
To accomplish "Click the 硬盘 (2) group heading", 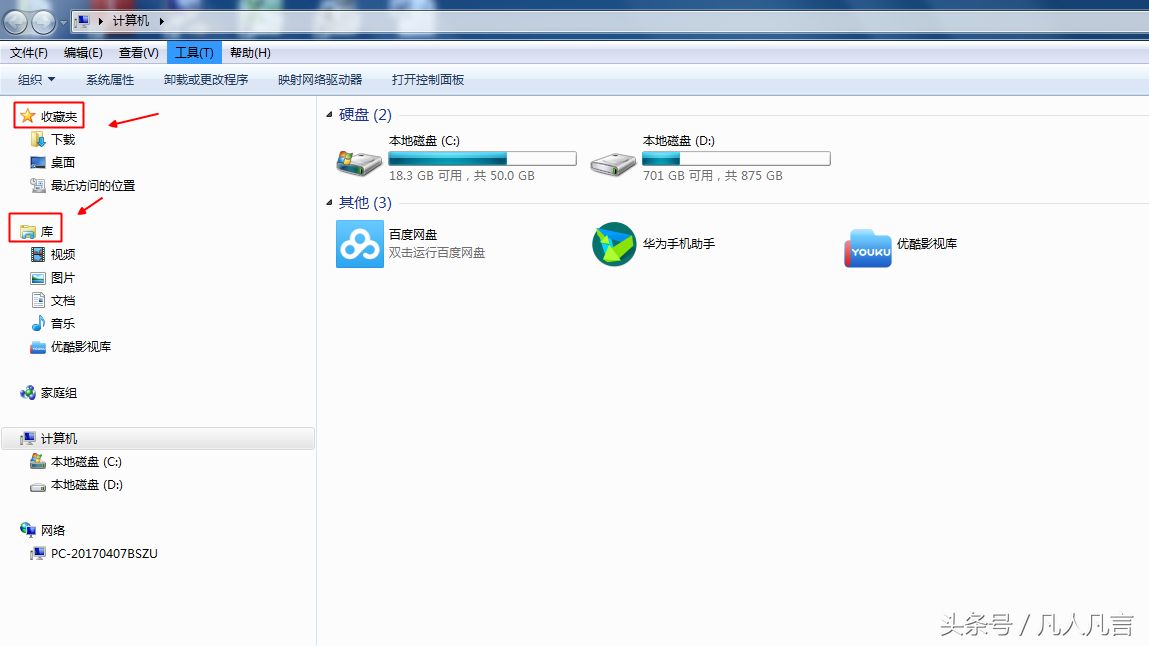I will (x=365, y=115).
